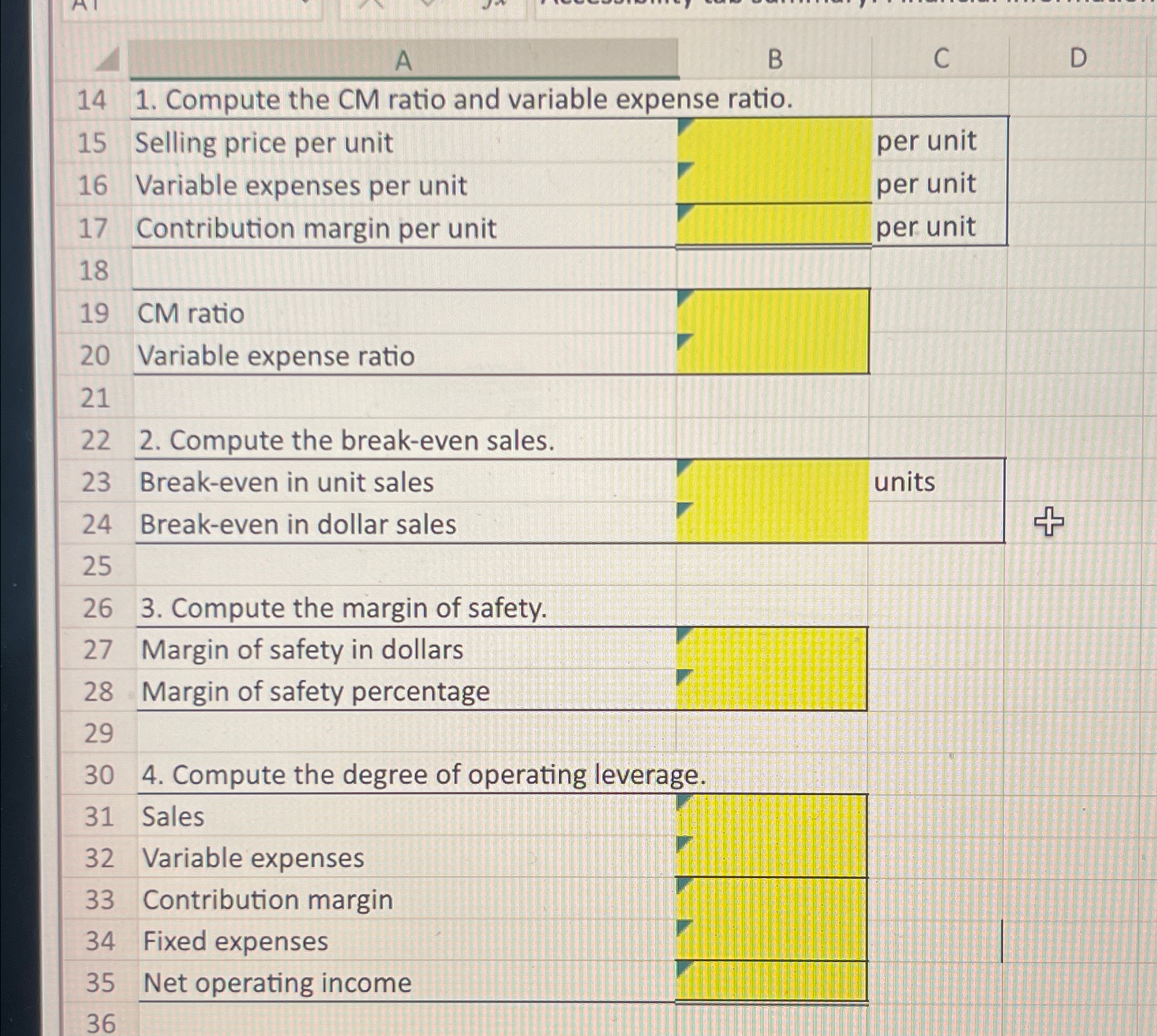Click the Variable expenses per unit yellow cell
Screen dimensions: 1157x1036
click(774, 182)
